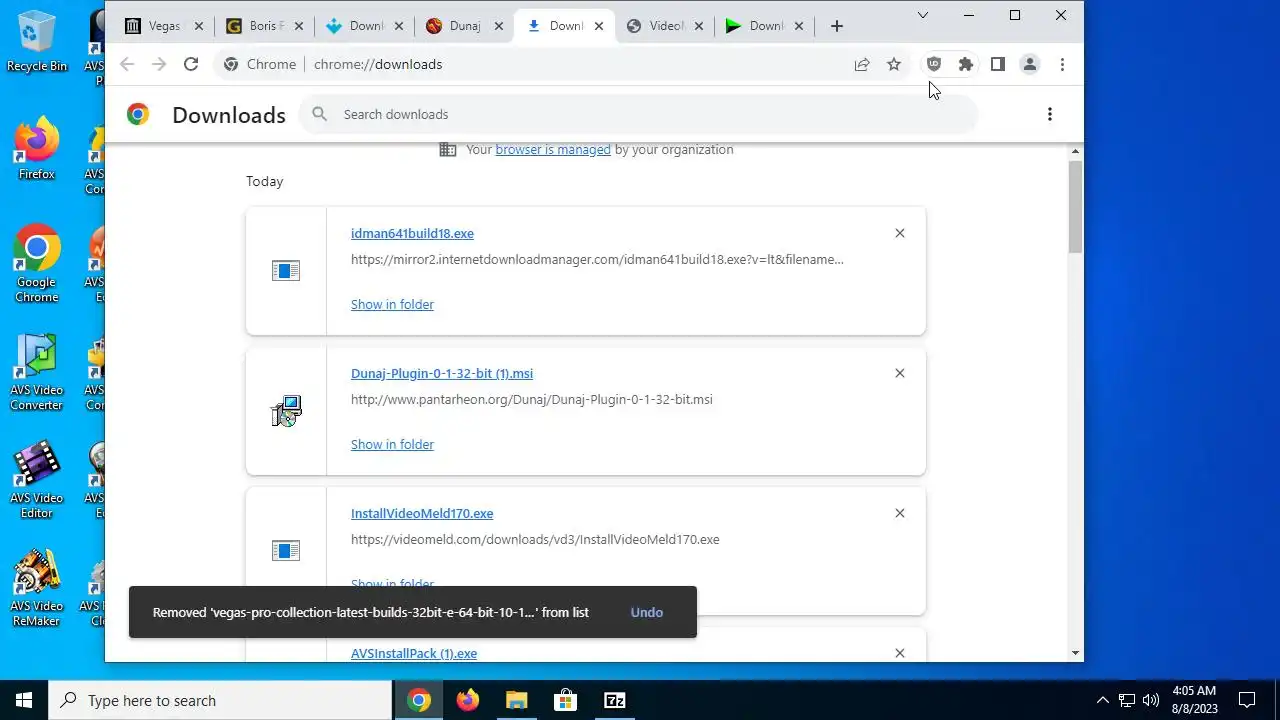Open InstallVideoMeld170.exe download link

422,513
